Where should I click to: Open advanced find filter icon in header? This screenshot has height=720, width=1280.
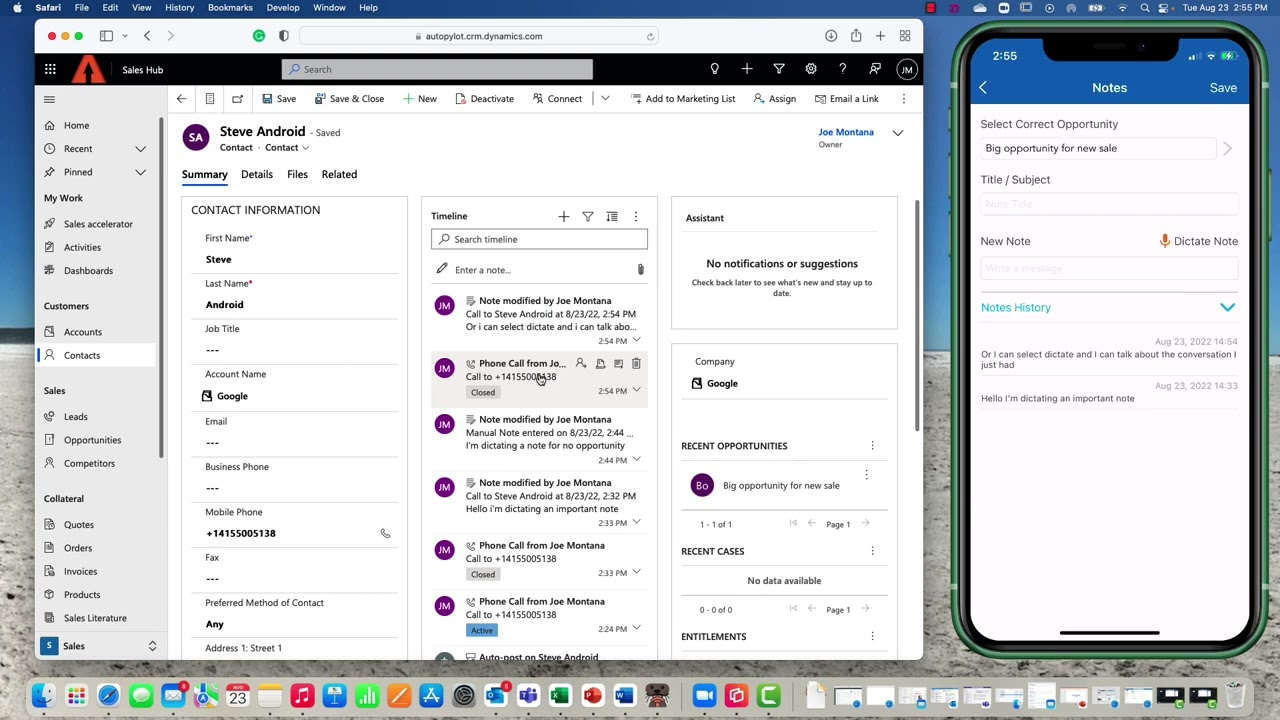pos(779,69)
